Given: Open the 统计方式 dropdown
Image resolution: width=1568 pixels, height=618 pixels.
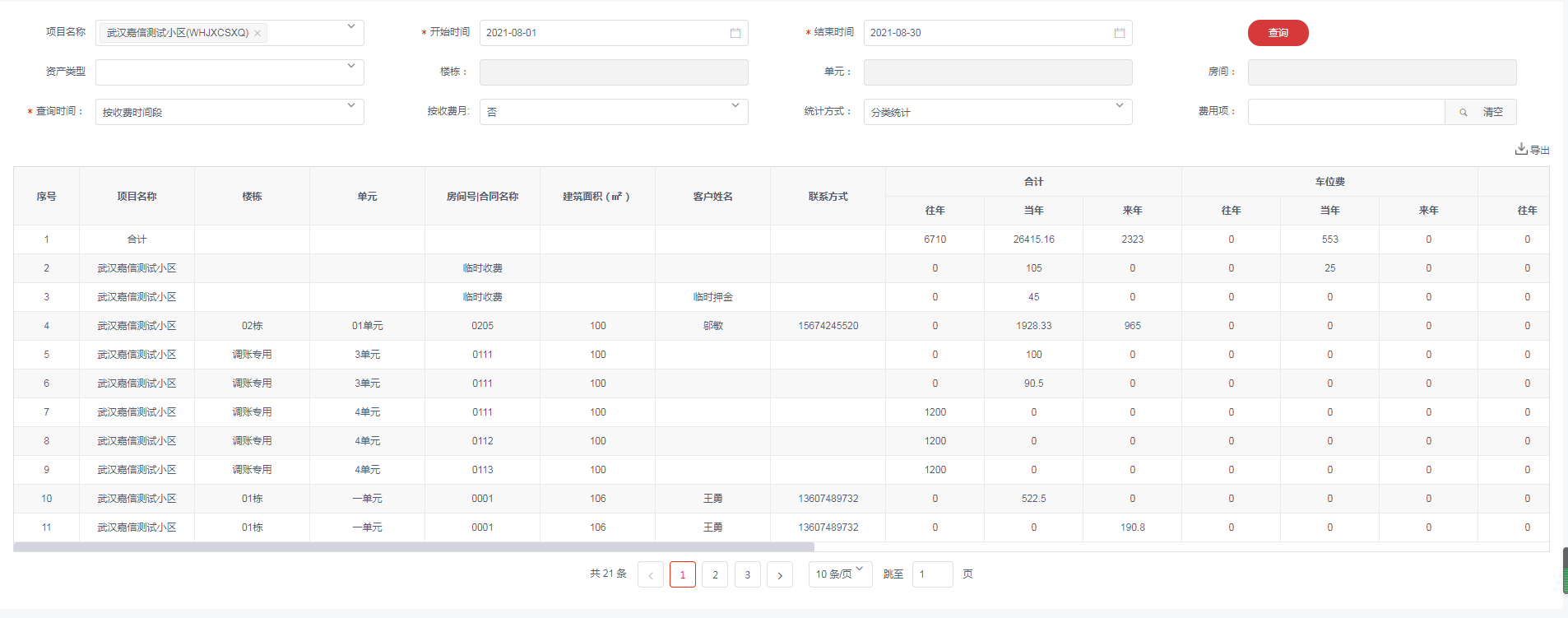Looking at the screenshot, I should click(x=1119, y=106).
